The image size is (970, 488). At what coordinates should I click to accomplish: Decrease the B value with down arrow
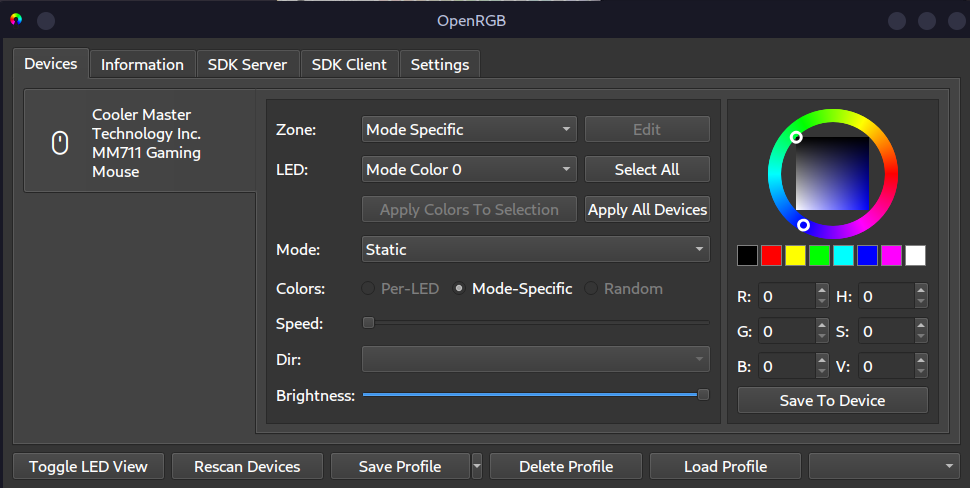click(822, 372)
